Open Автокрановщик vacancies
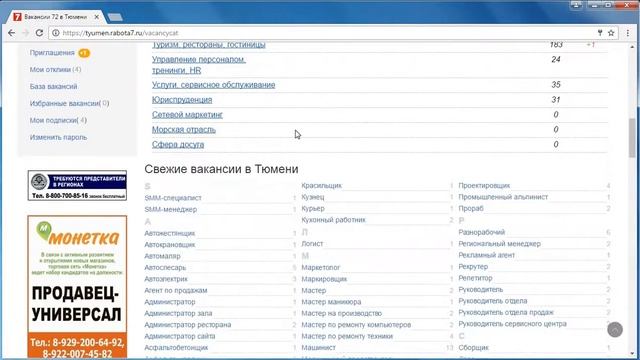This screenshot has height=360, width=640. pyautogui.click(x=170, y=245)
